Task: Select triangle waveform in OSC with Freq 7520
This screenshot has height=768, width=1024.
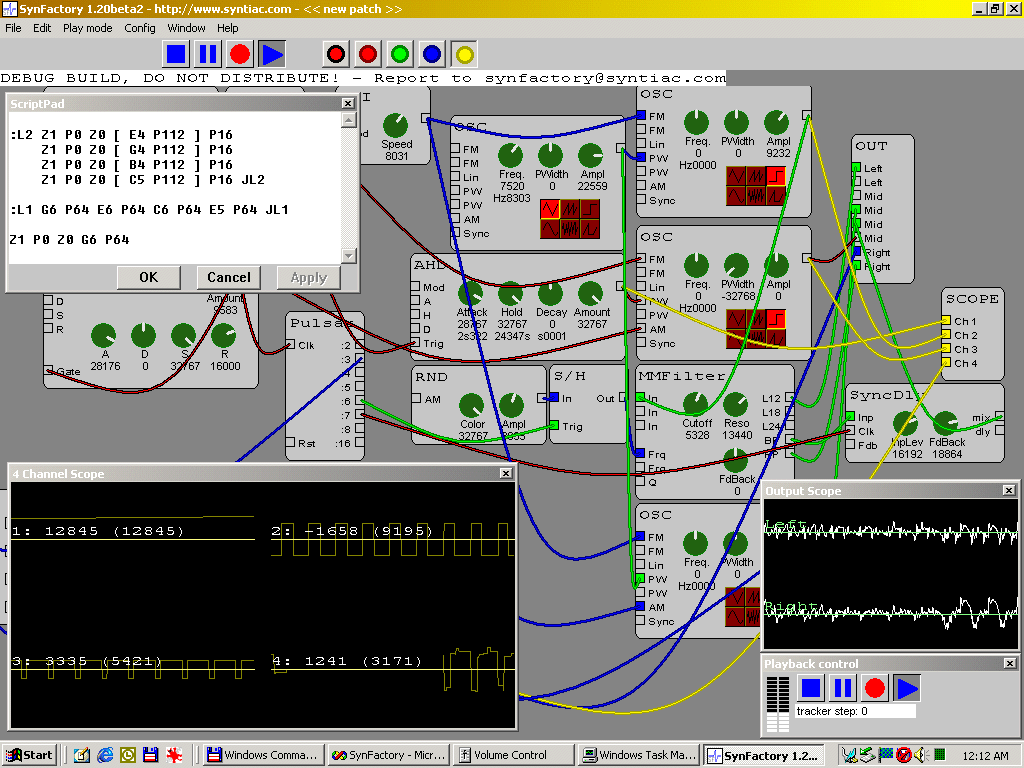Action: pyautogui.click(x=550, y=210)
